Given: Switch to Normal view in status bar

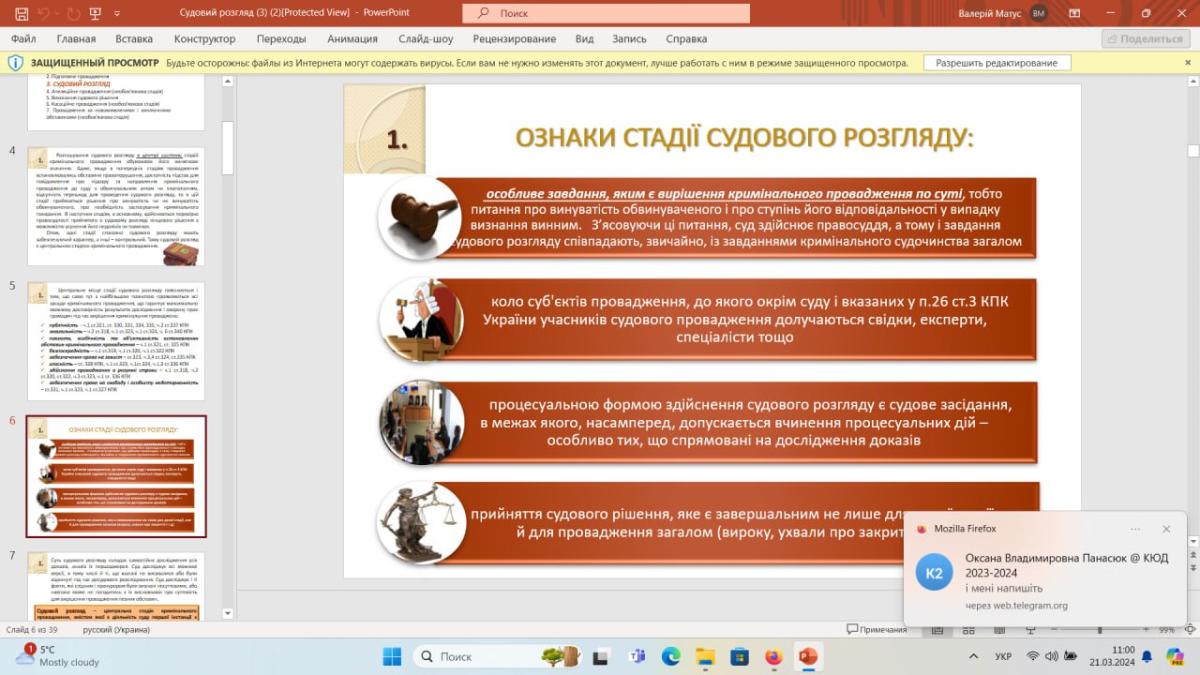Looking at the screenshot, I should click(937, 630).
